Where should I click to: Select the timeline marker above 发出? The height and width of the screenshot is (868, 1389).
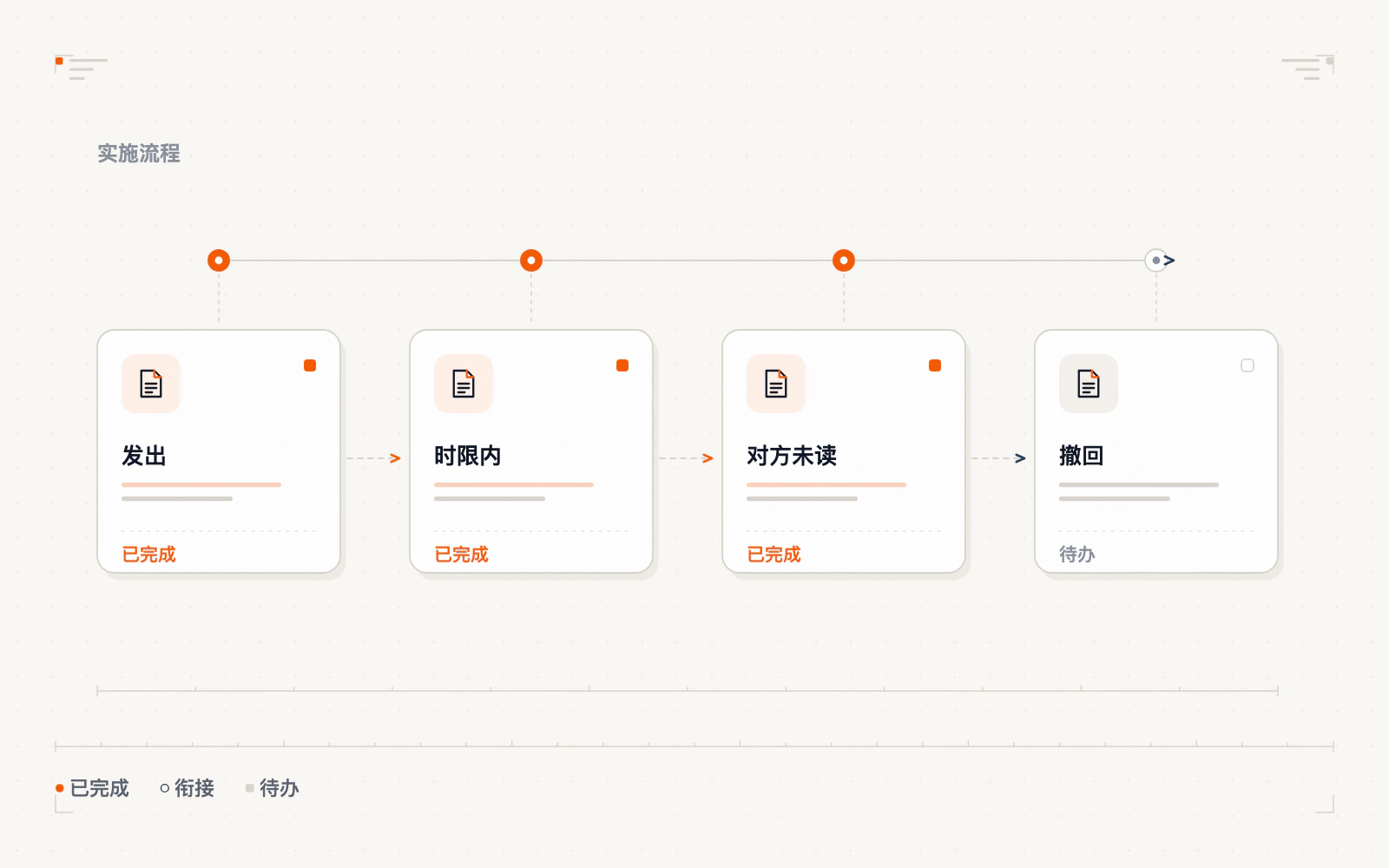pyautogui.click(x=219, y=260)
